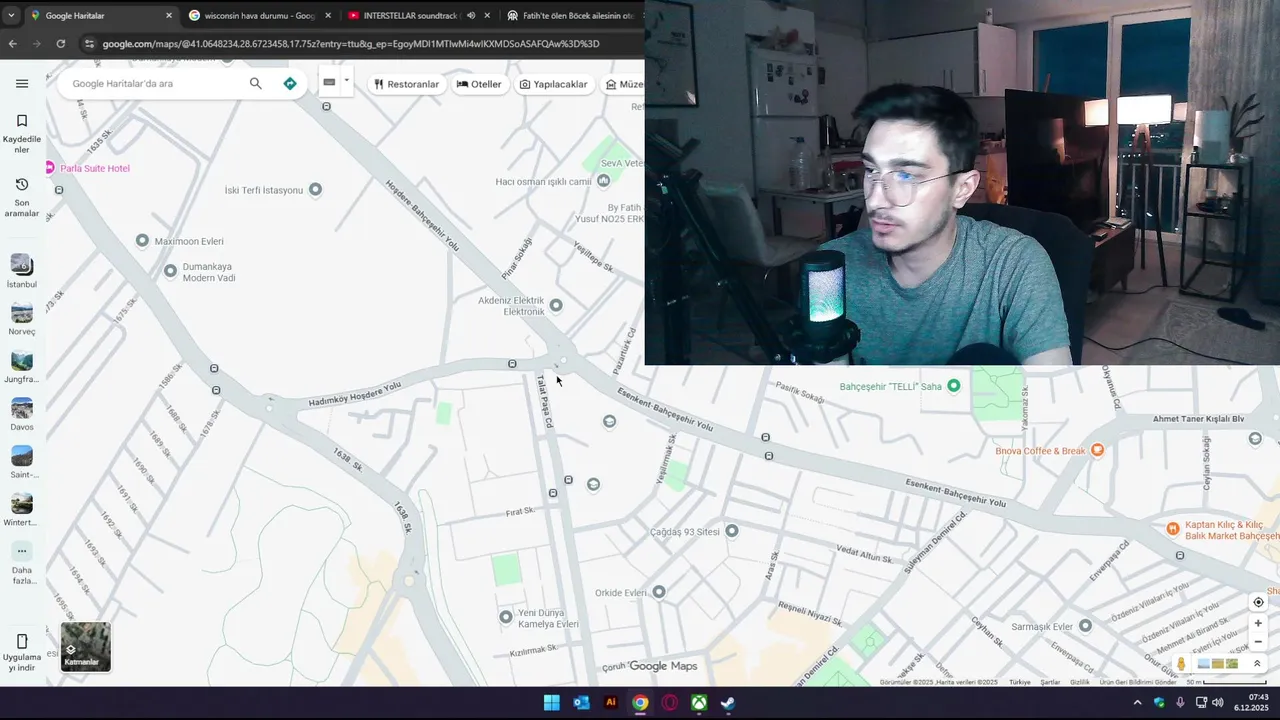The height and width of the screenshot is (720, 1280).
Task: Click the keyboard input tools icon
Action: click(x=329, y=82)
